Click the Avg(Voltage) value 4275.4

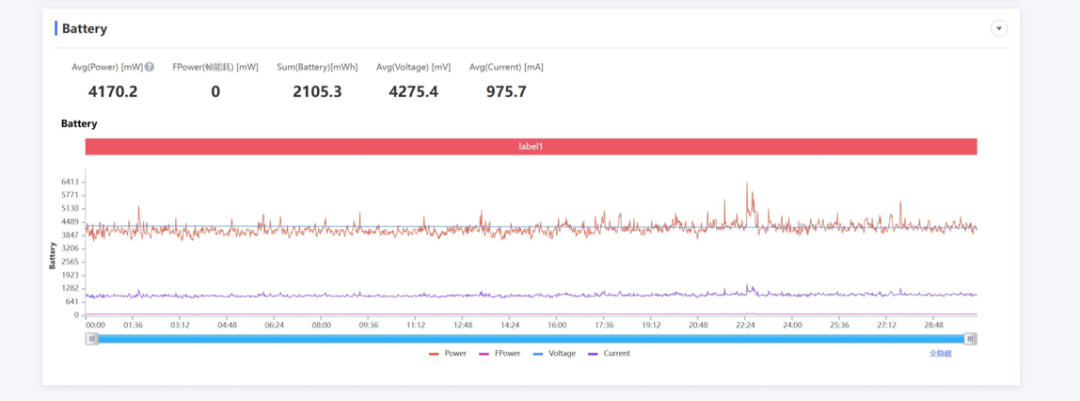coord(413,92)
